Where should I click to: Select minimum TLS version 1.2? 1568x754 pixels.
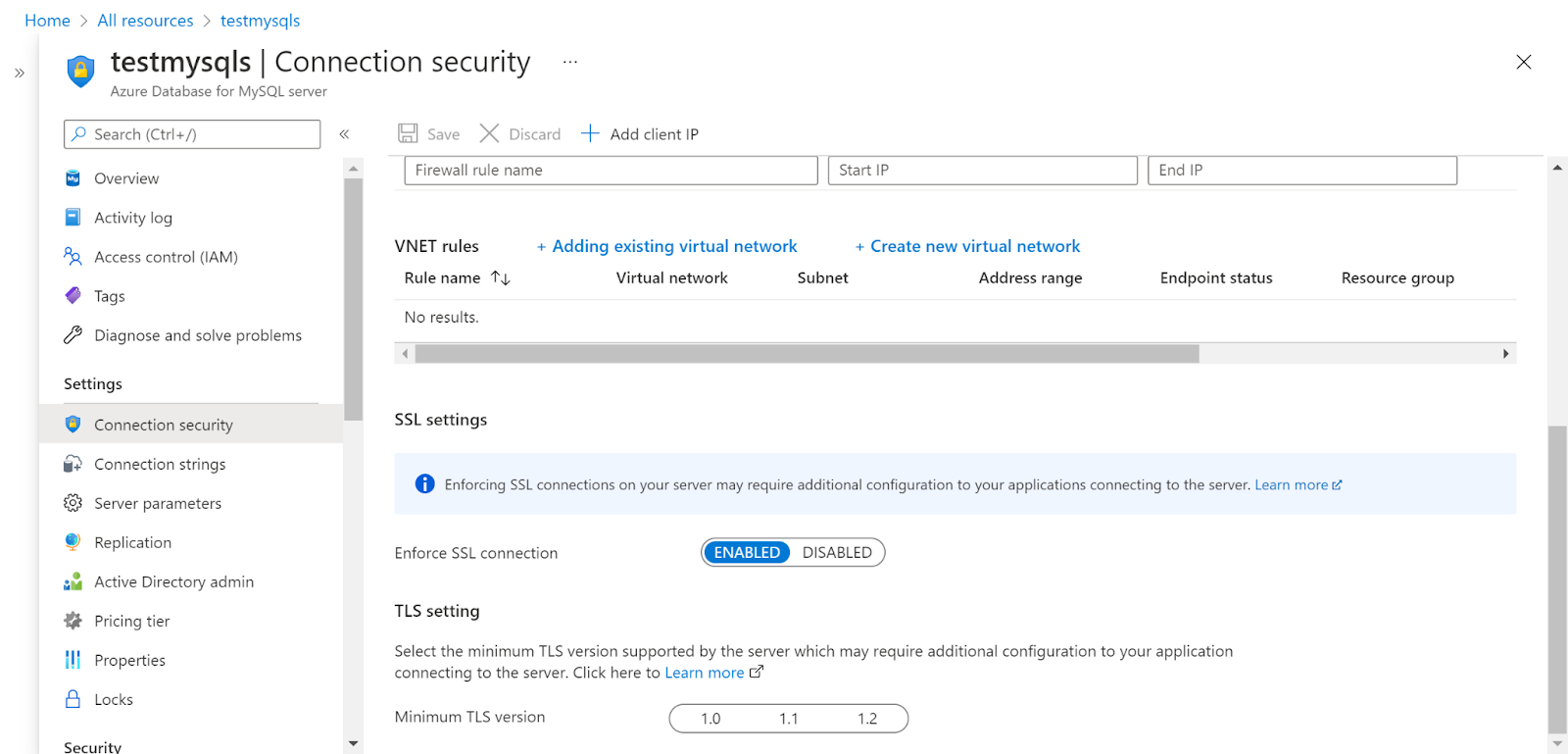(x=867, y=719)
